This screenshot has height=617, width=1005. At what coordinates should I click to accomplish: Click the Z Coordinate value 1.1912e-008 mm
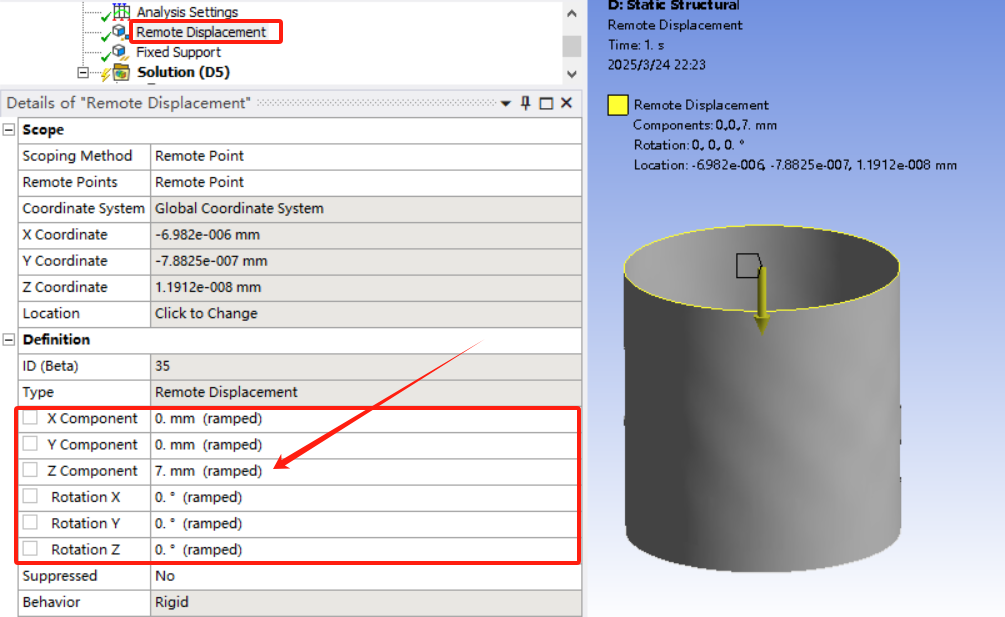click(366, 287)
